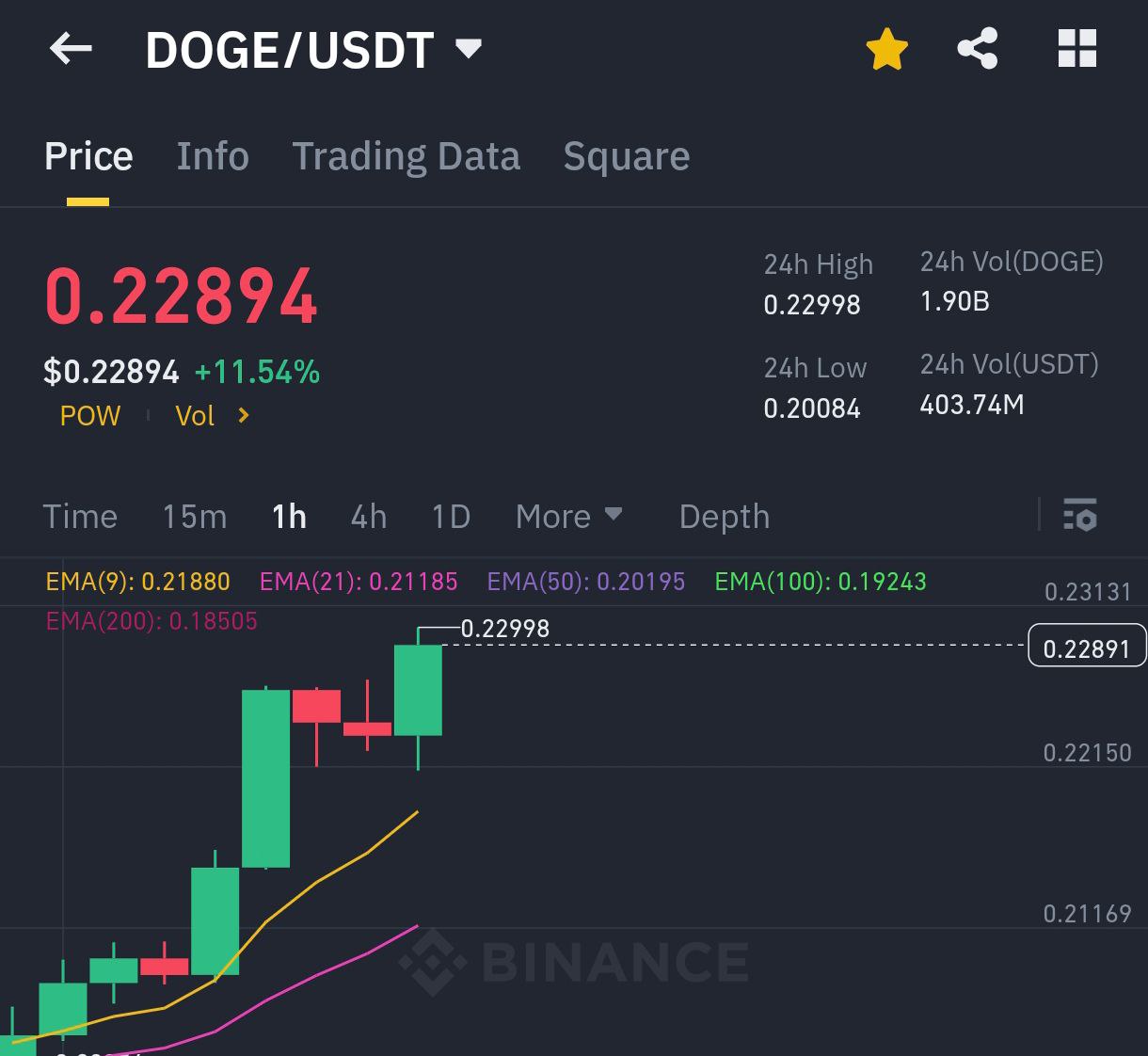Select the Time chart interval
The width and height of the screenshot is (1148, 1056).
point(80,516)
